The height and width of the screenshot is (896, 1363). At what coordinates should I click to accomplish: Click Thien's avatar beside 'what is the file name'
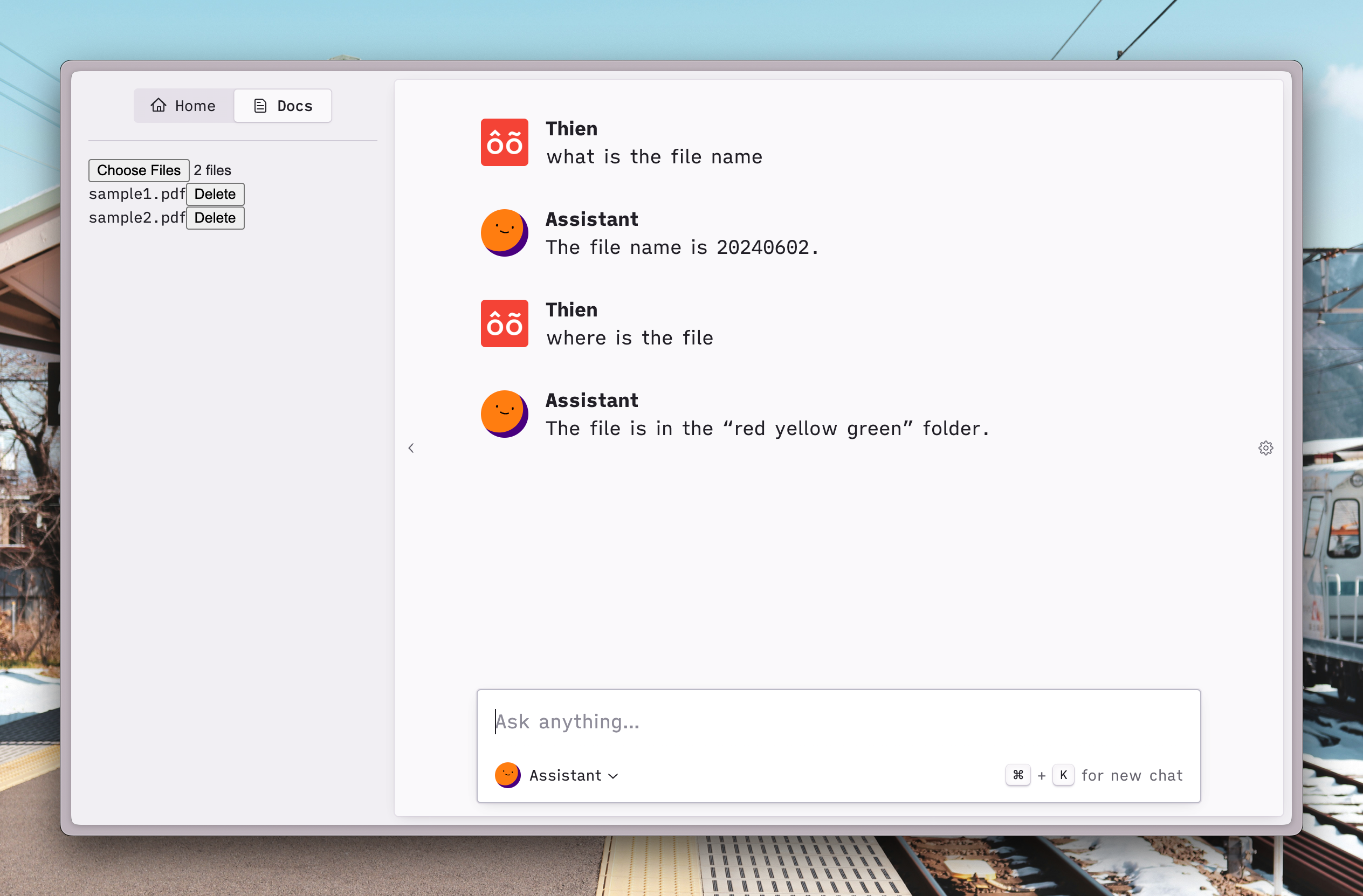(x=505, y=142)
